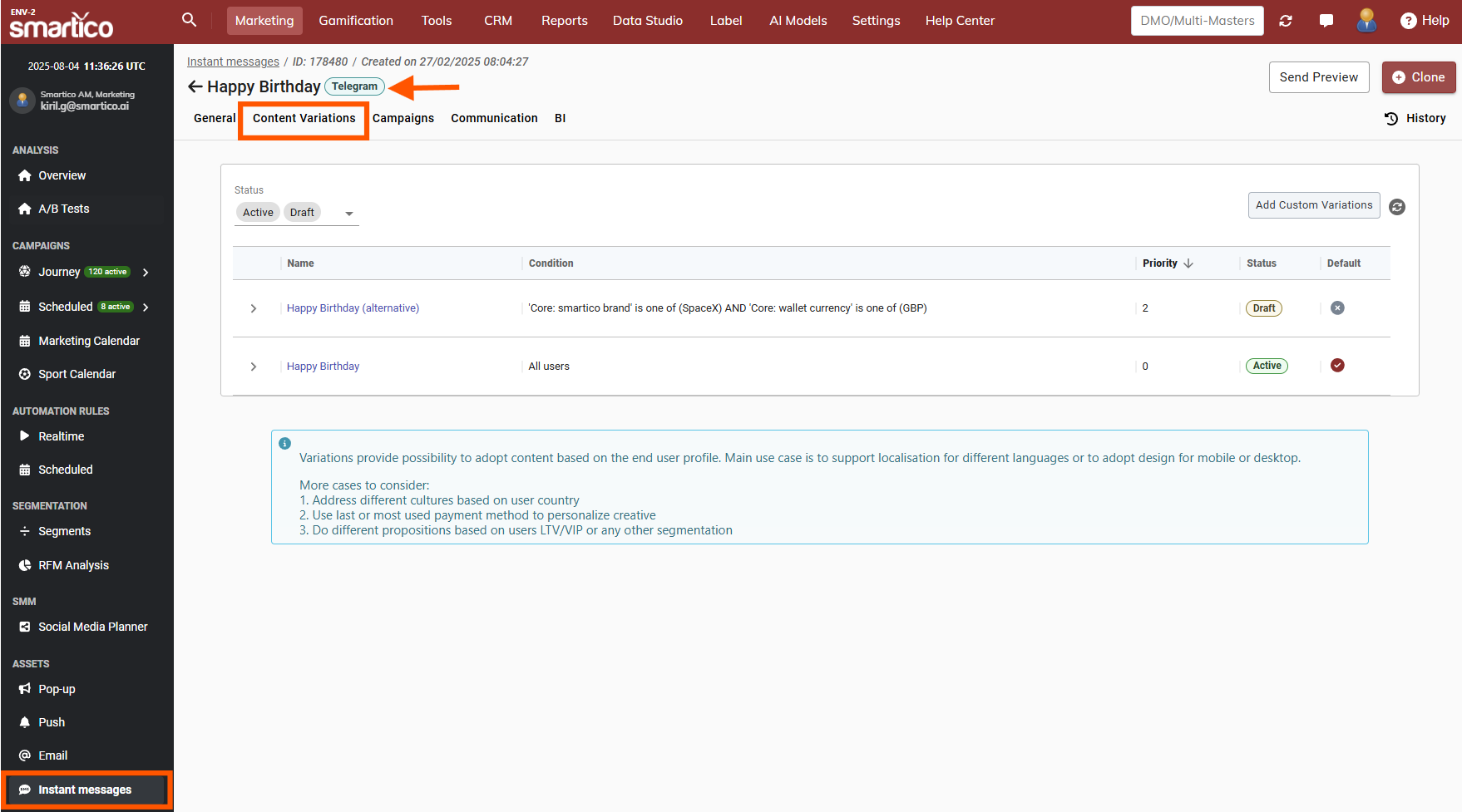1462x812 pixels.
Task: Open the chat messages icon
Action: tap(1326, 21)
